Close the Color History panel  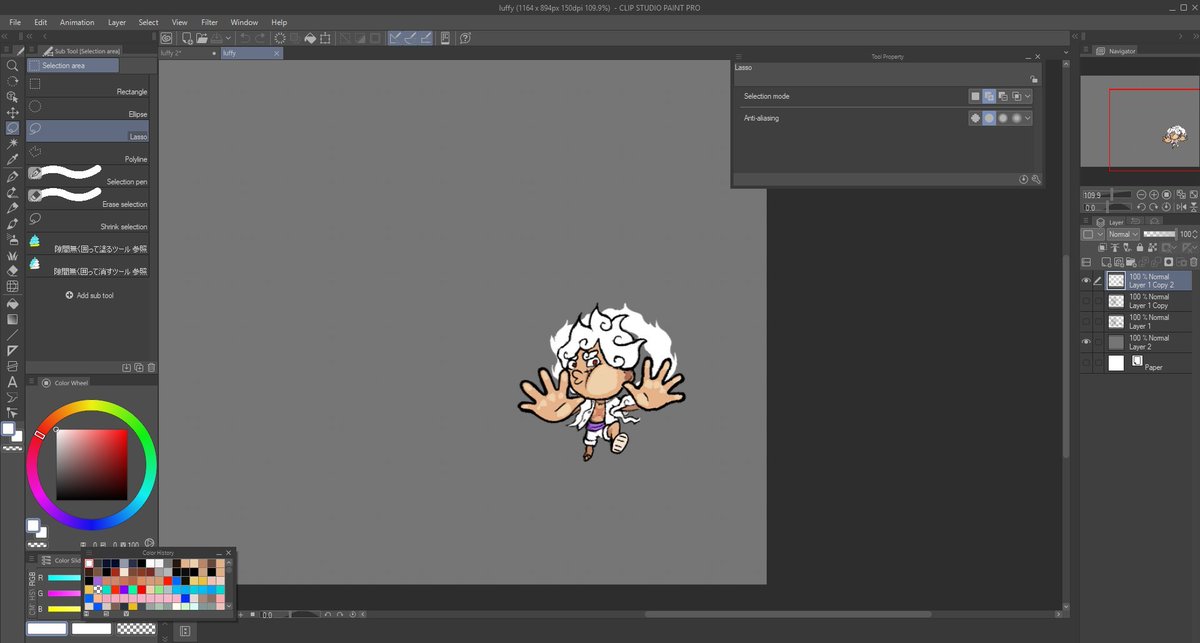click(229, 552)
